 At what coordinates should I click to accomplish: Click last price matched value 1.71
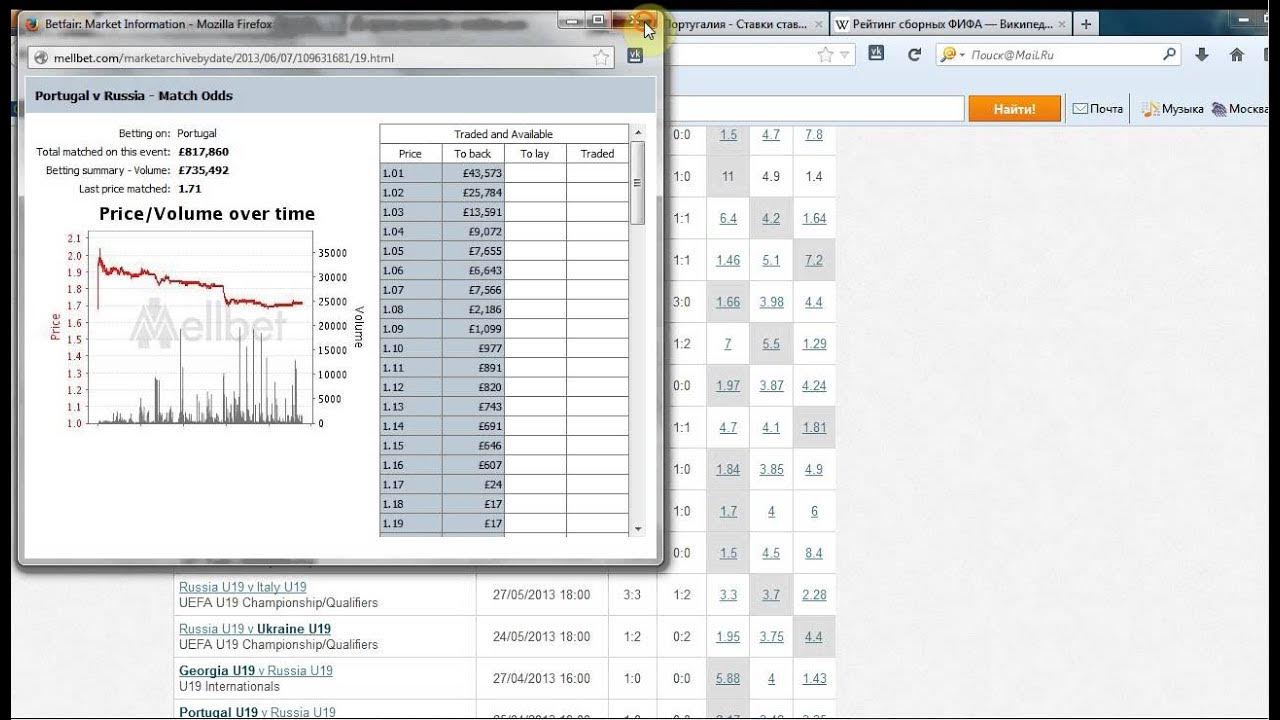[x=189, y=189]
